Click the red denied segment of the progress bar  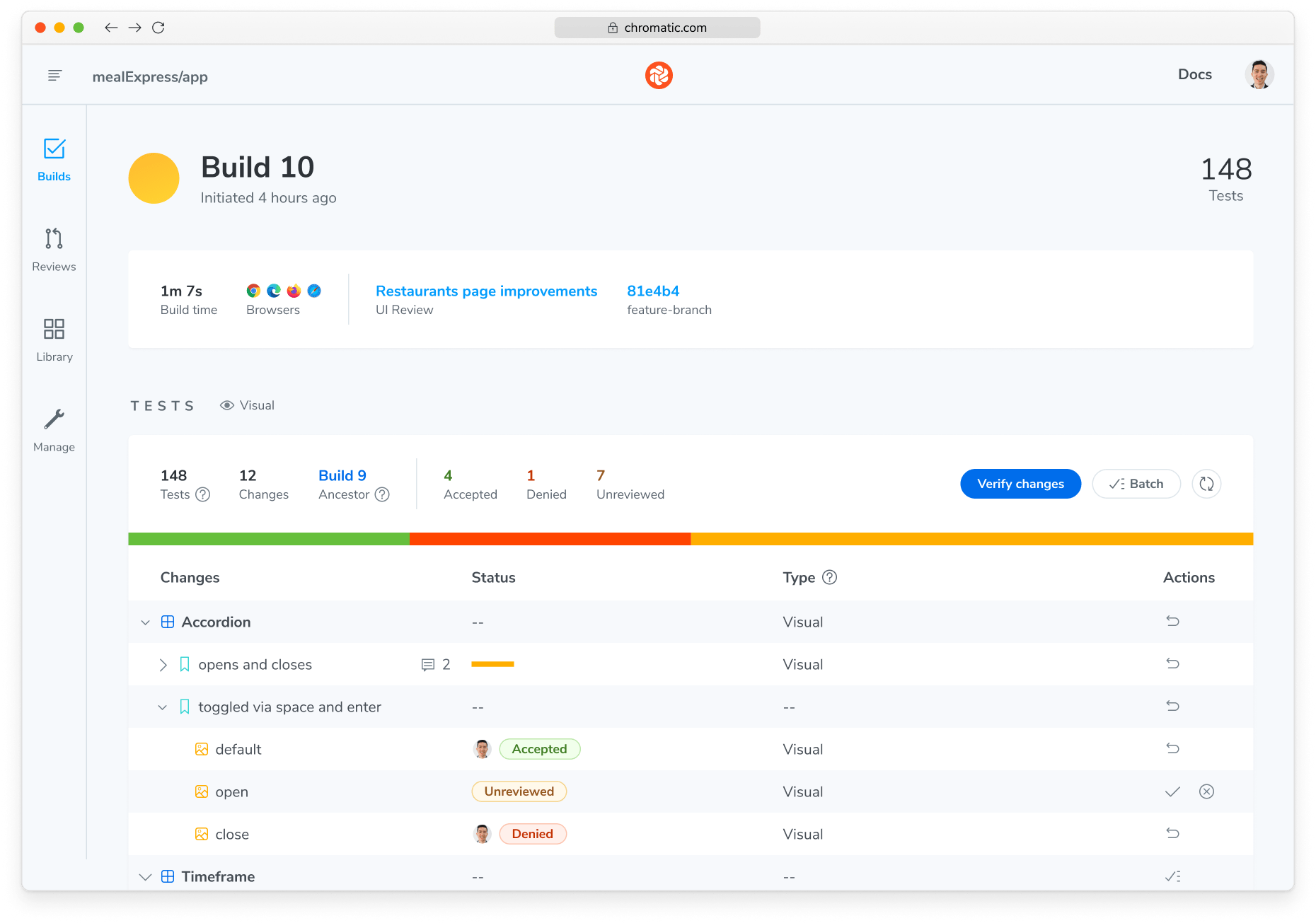pos(550,539)
